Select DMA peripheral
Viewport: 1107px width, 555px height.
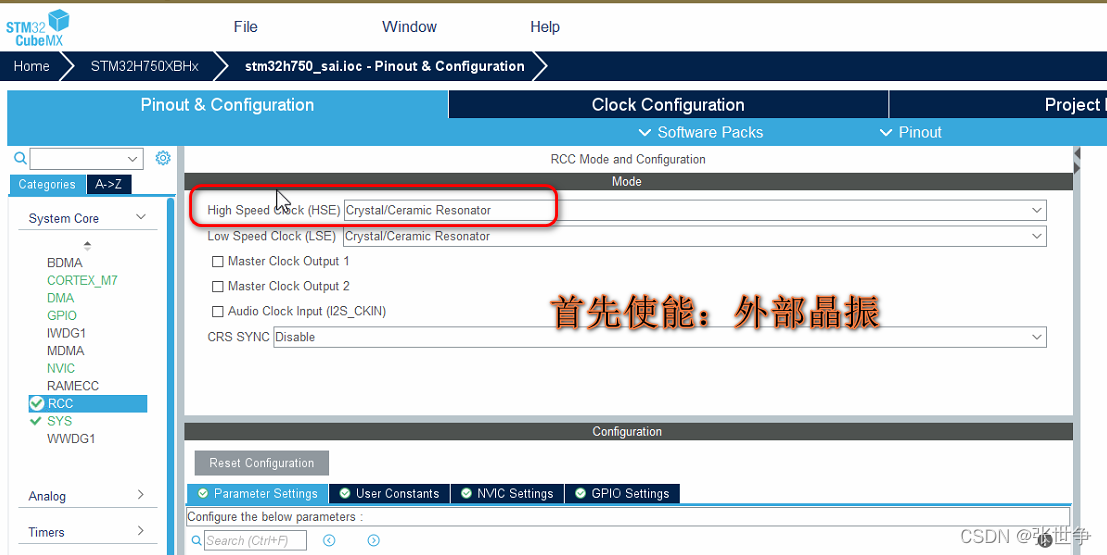[61, 298]
